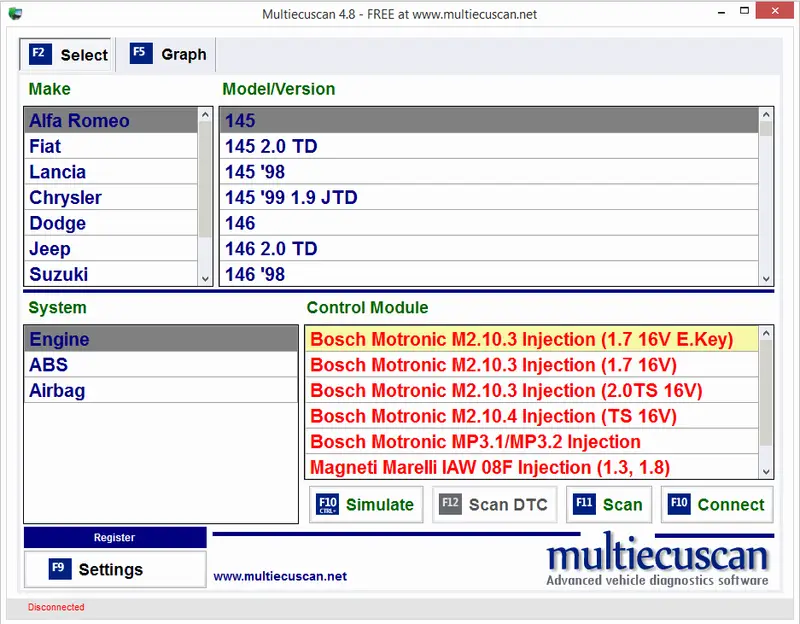Switch to the Select tab

65,54
